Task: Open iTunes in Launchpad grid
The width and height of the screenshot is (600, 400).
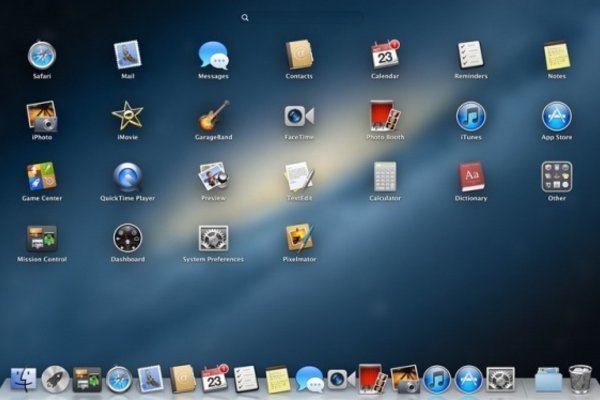Action: tap(471, 116)
